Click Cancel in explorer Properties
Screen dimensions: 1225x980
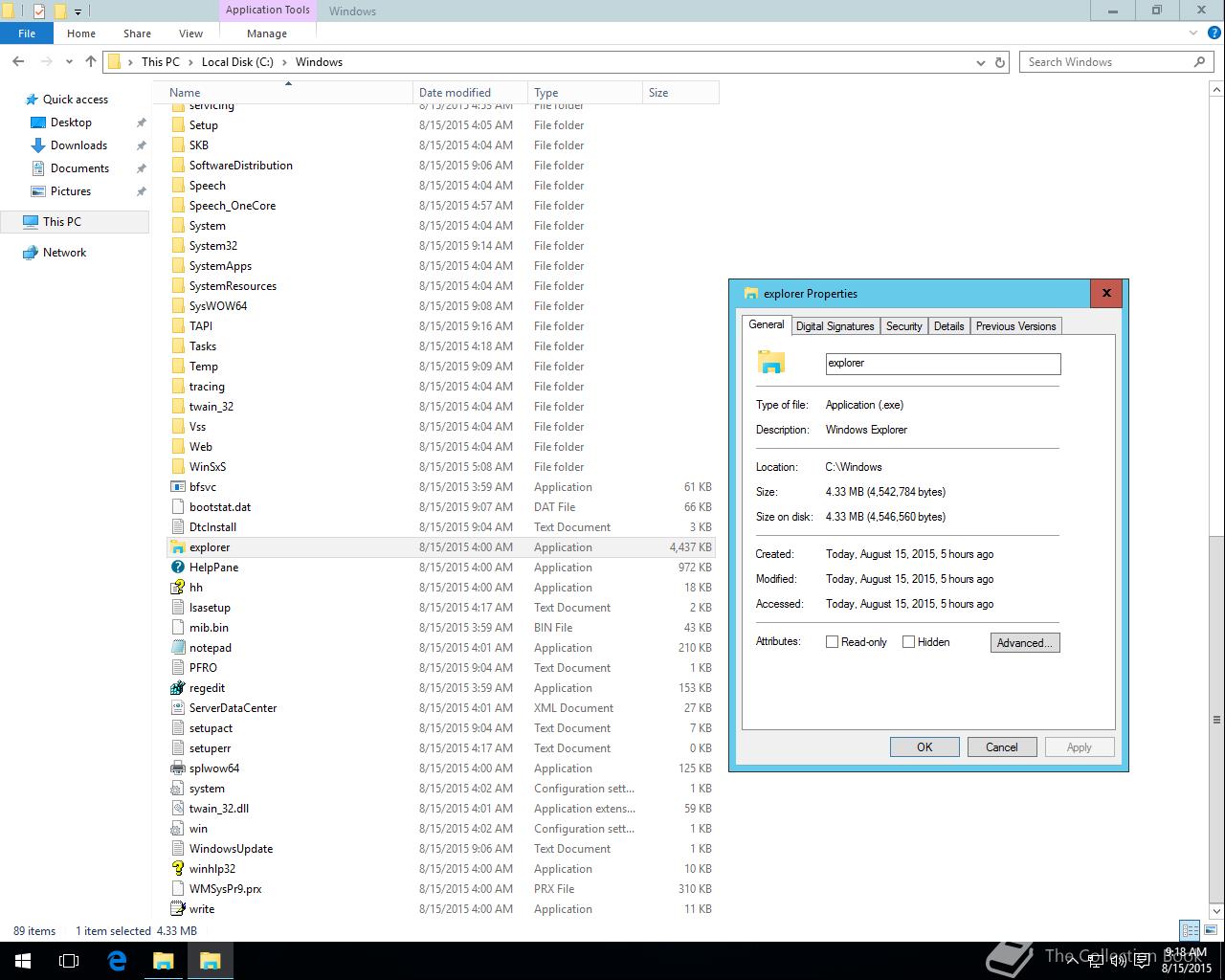tap(1002, 747)
